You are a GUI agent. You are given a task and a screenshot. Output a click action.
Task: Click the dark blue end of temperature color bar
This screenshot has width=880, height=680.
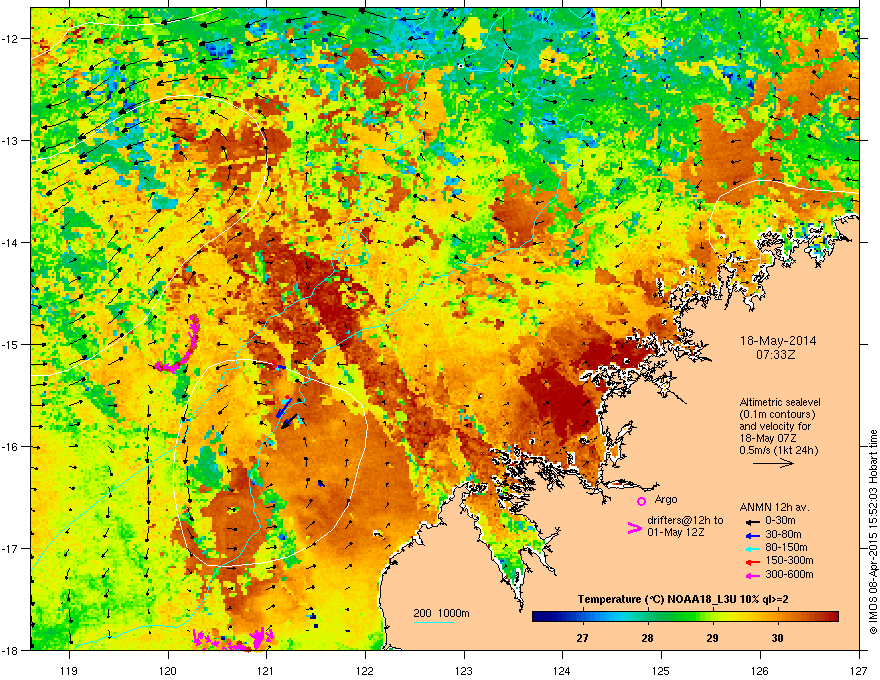536,617
